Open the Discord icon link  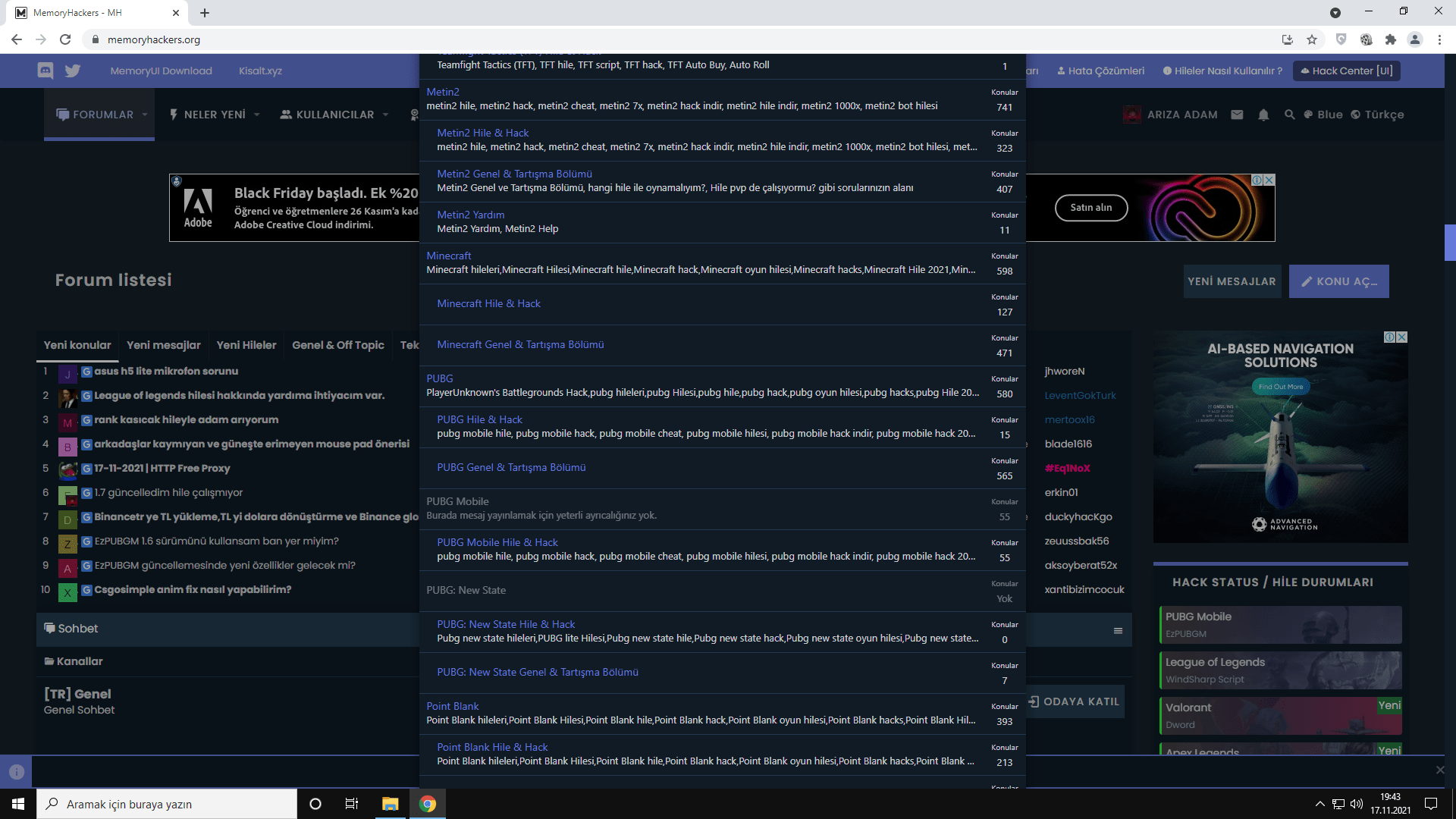(x=45, y=71)
